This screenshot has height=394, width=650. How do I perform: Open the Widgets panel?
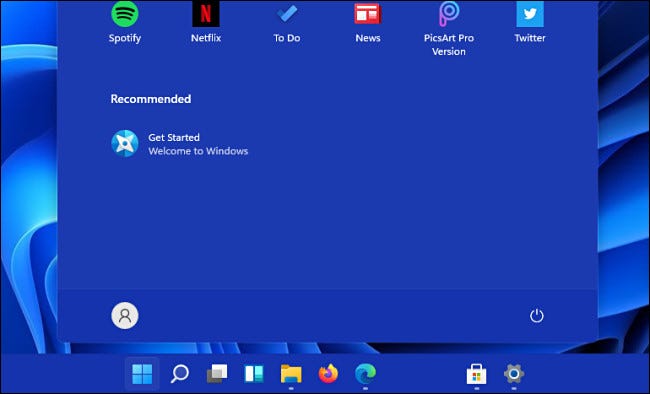pos(254,374)
